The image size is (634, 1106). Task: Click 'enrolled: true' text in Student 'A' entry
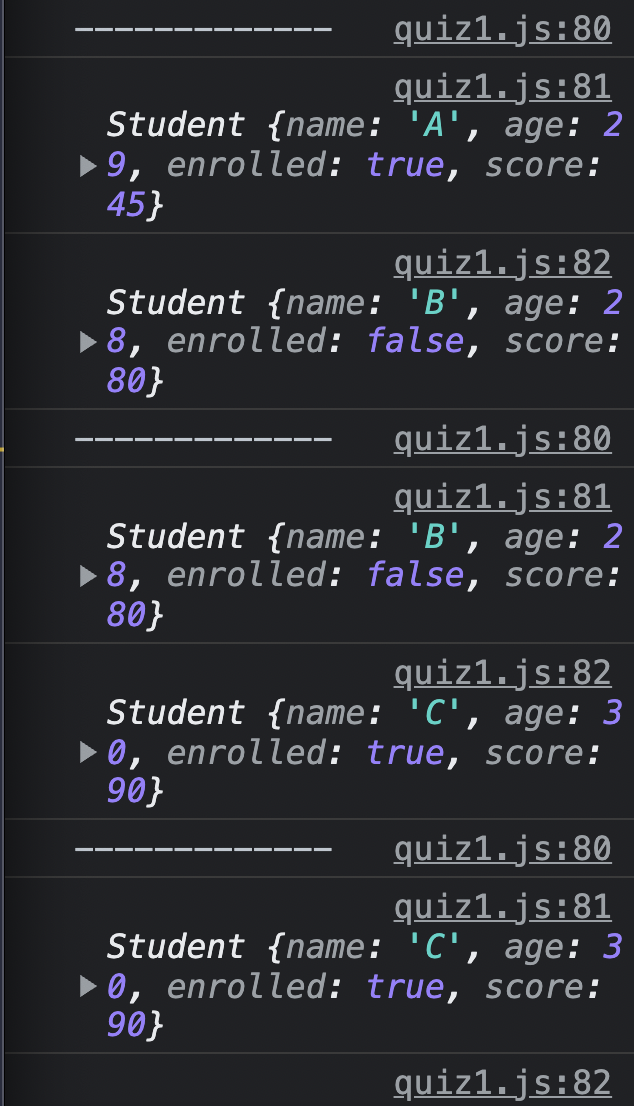pyautogui.click(x=305, y=166)
